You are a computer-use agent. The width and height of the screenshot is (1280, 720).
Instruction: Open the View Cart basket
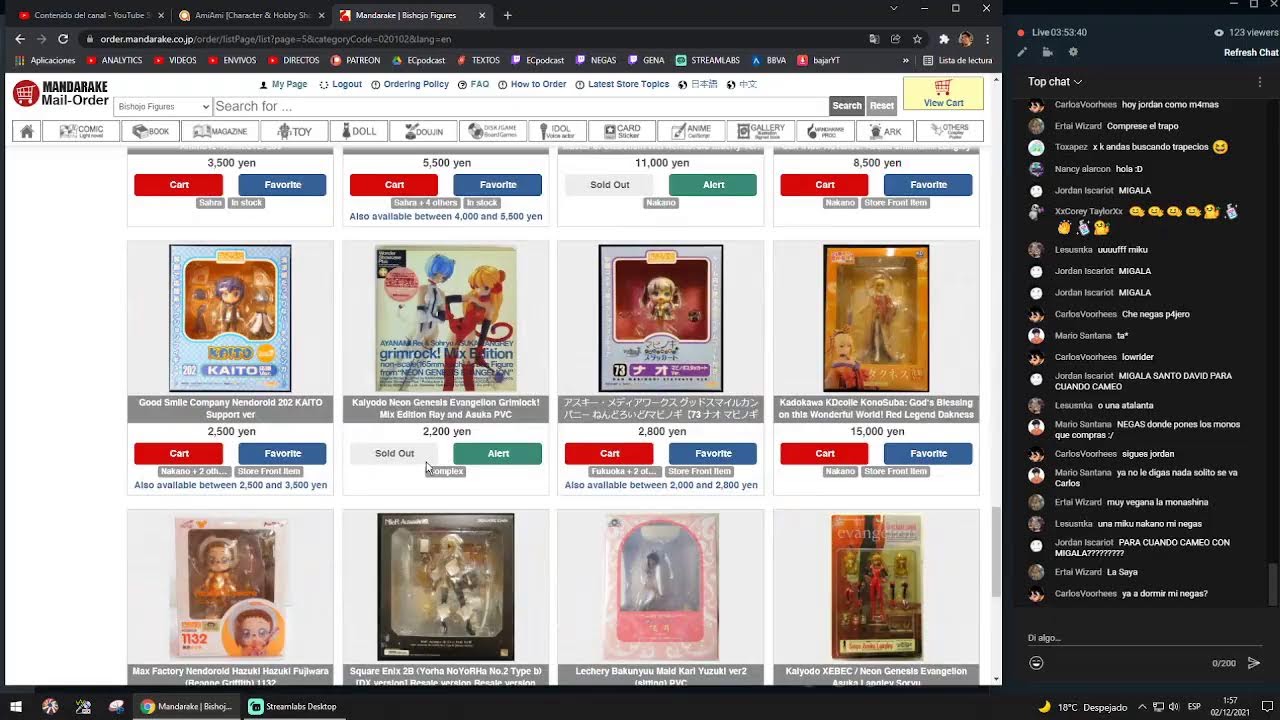tap(943, 93)
